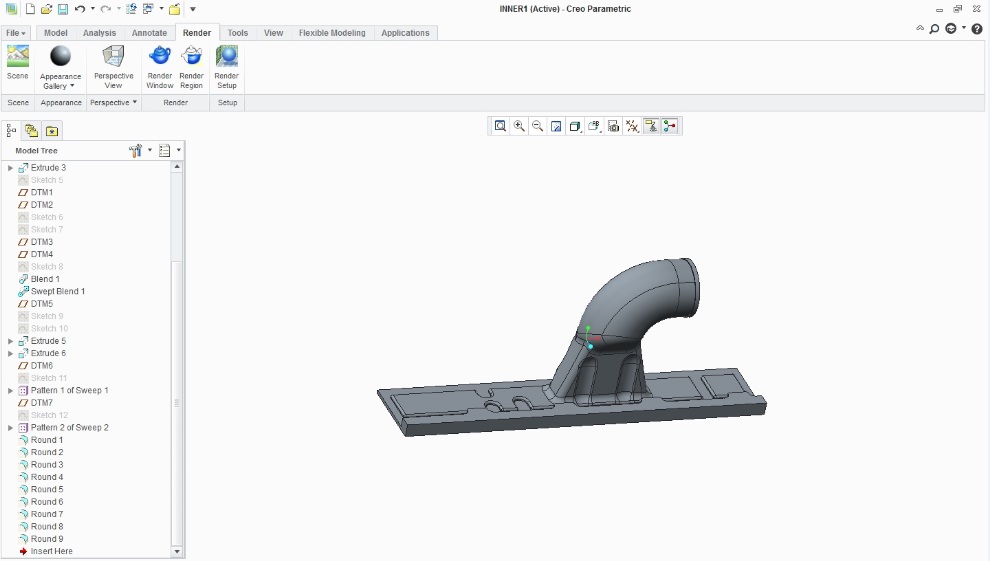The height and width of the screenshot is (561, 990).
Task: Click the Regenerate icon in the top toolbar
Action: pyautogui.click(x=131, y=9)
